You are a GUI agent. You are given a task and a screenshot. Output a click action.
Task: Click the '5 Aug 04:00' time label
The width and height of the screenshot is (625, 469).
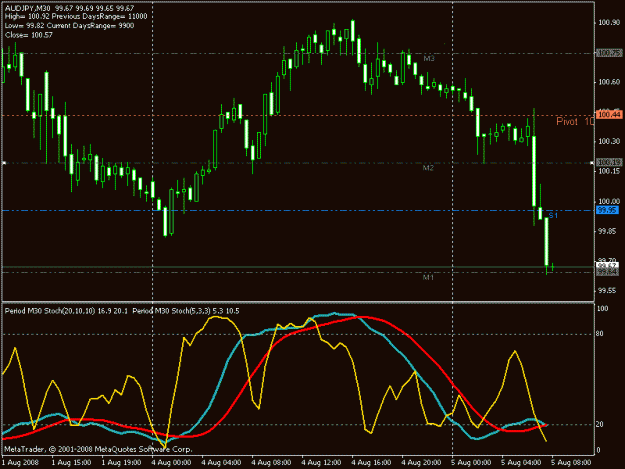tap(521, 463)
